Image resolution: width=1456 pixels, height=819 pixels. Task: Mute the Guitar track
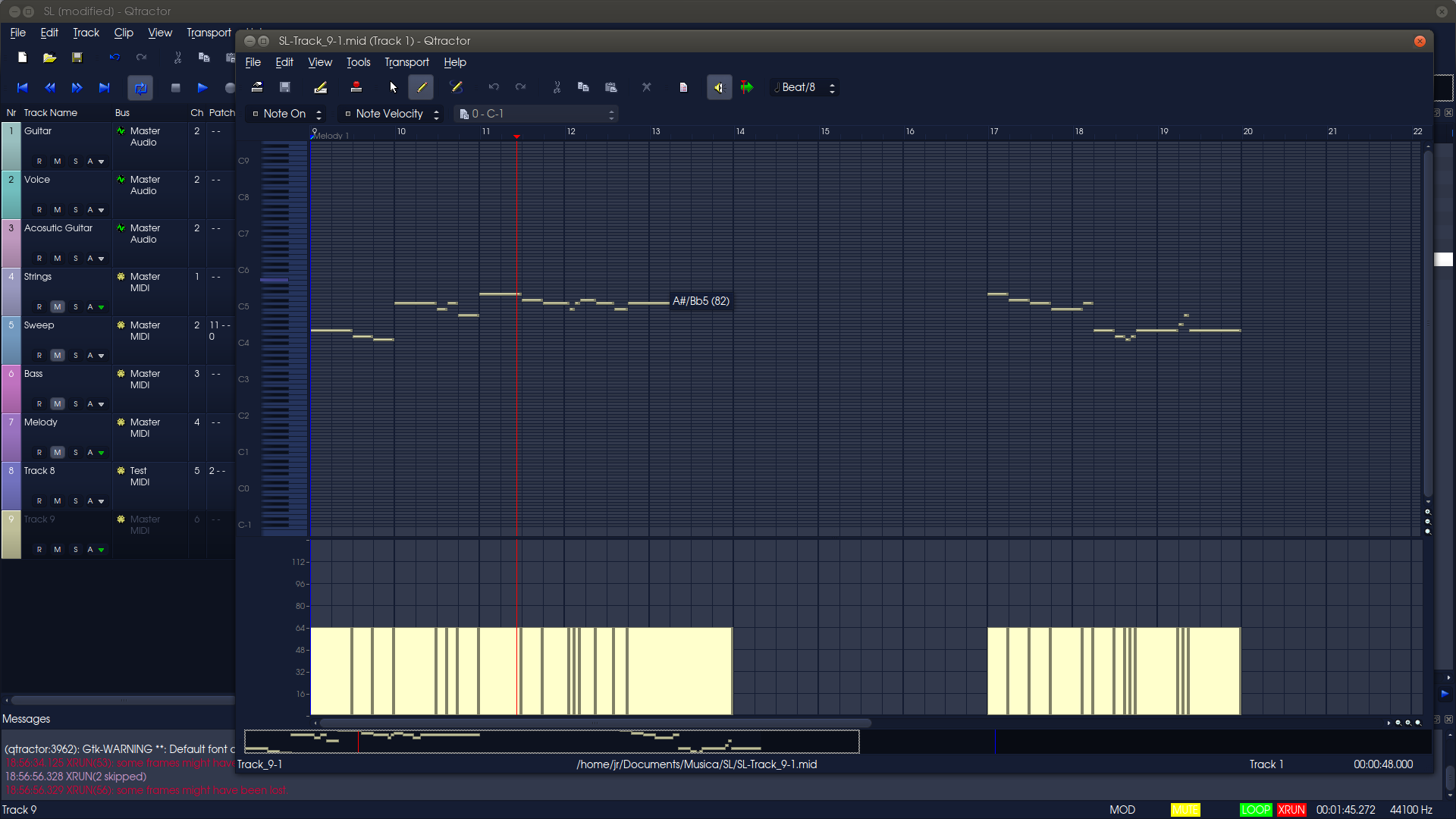[x=57, y=162]
